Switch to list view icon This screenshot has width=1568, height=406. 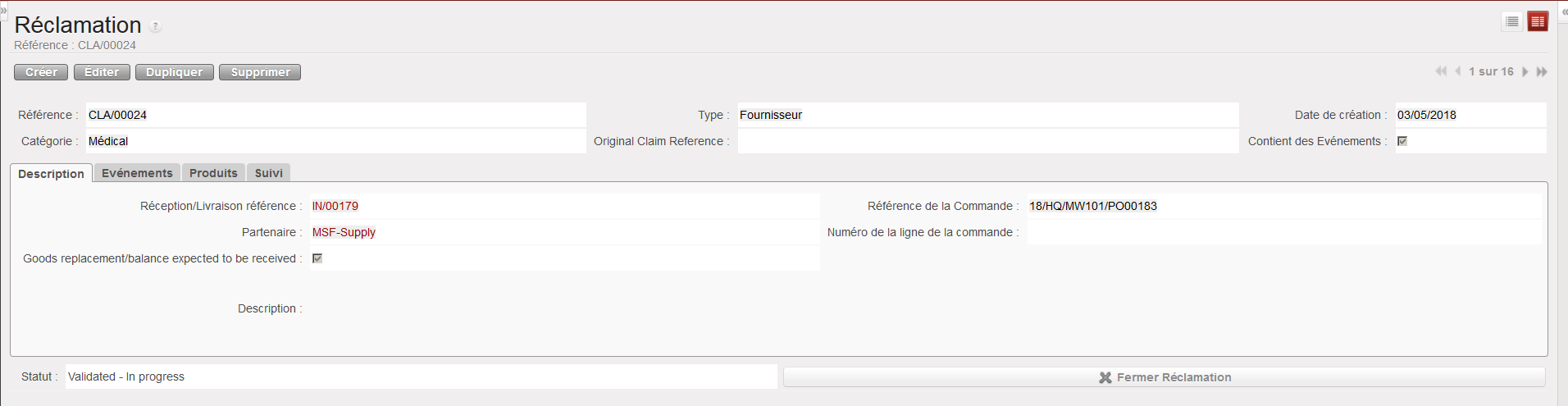tap(1512, 22)
